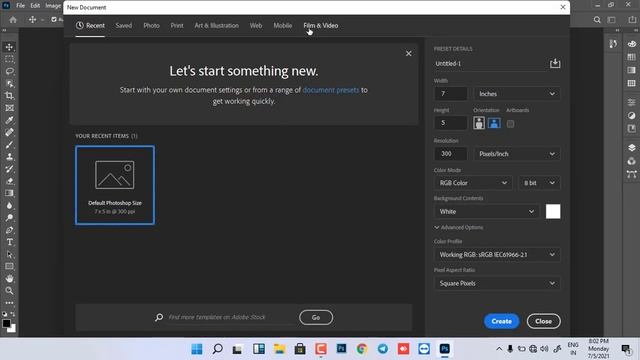Click the Create button
Image resolution: width=640 pixels, height=360 pixels.
point(502,321)
